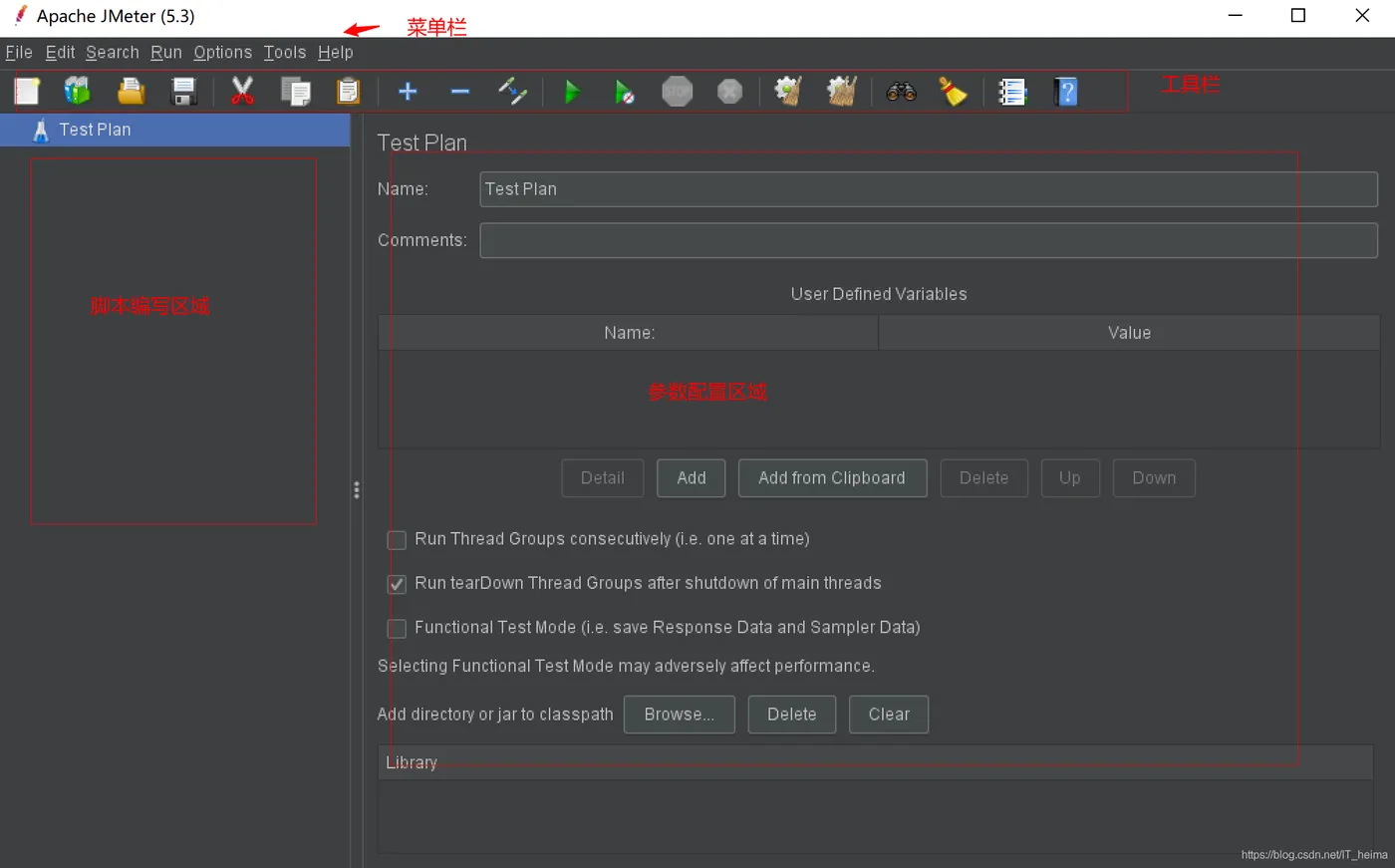The image size is (1395, 868).
Task: Open Search with binoculars icon
Action: [x=901, y=92]
